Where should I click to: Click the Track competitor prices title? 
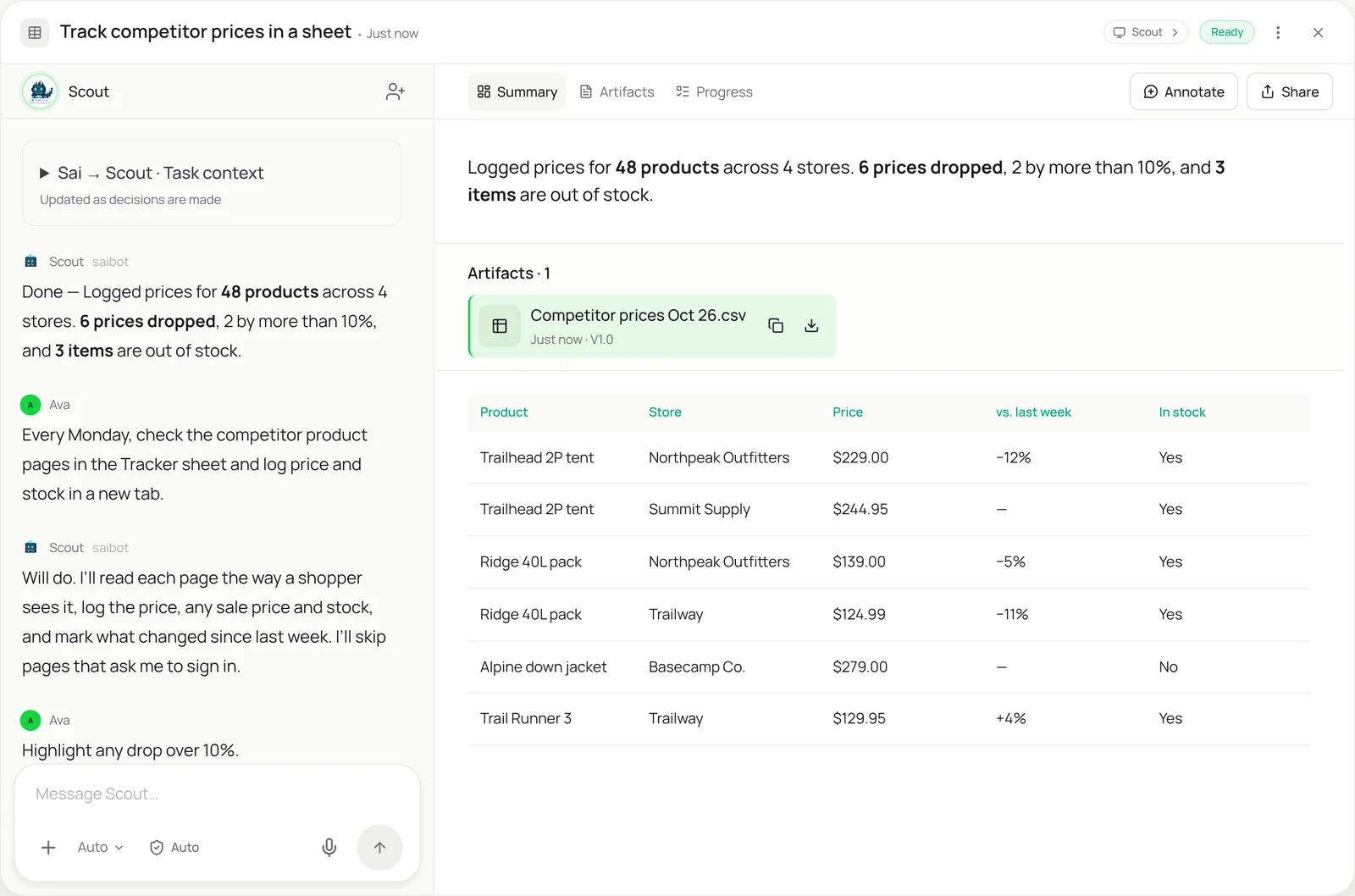coord(206,32)
